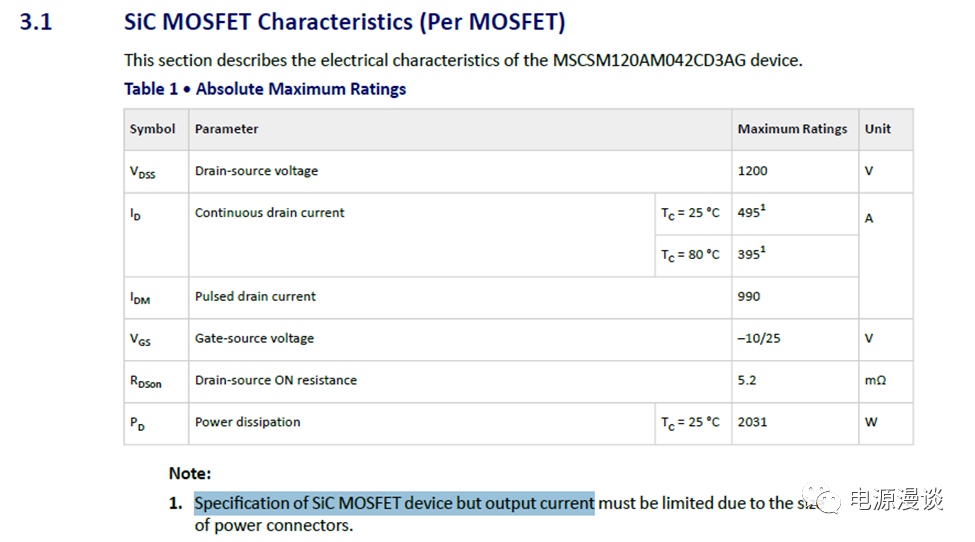
Task: Click the 电源漫谈 watermark text
Action: [895, 500]
